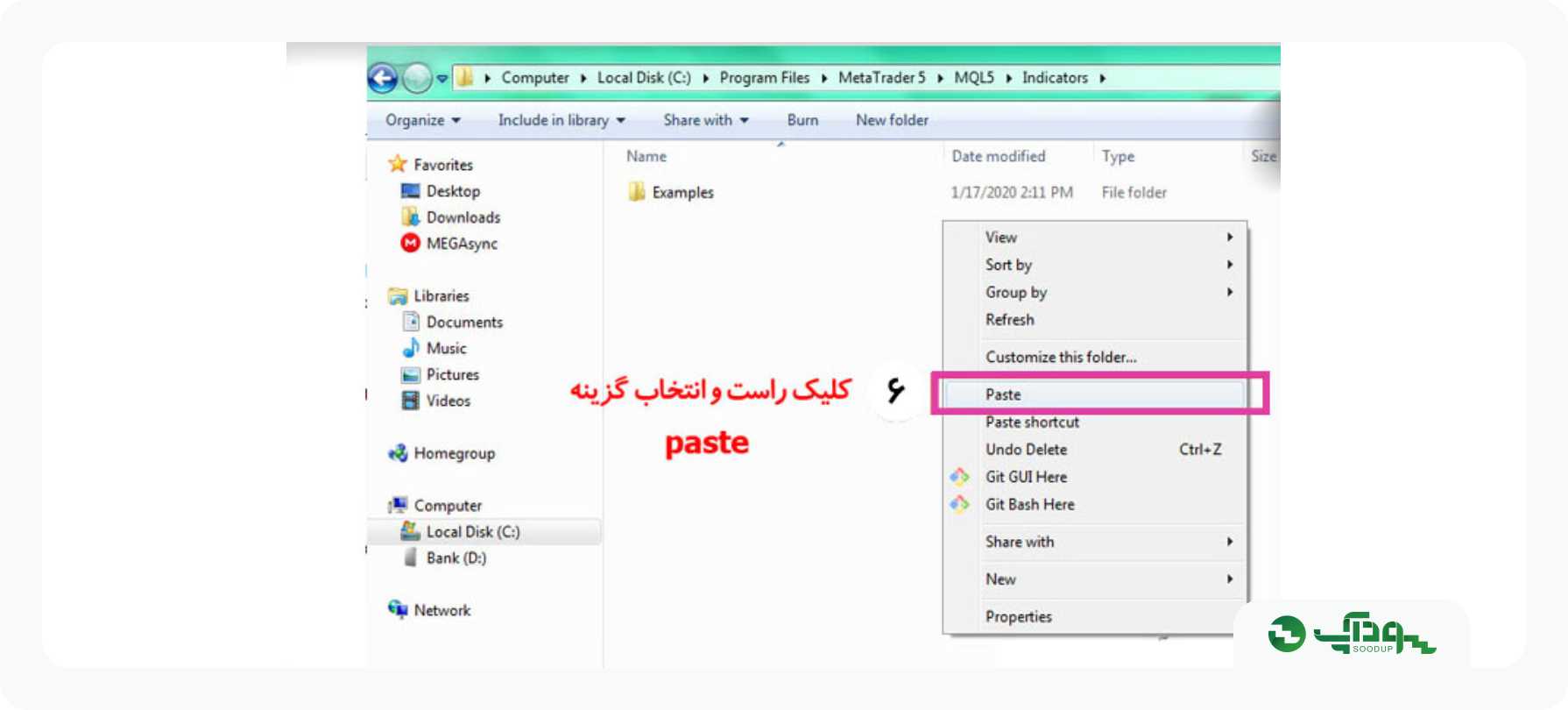Click the Videos filmstrip icon

pyautogui.click(x=410, y=401)
